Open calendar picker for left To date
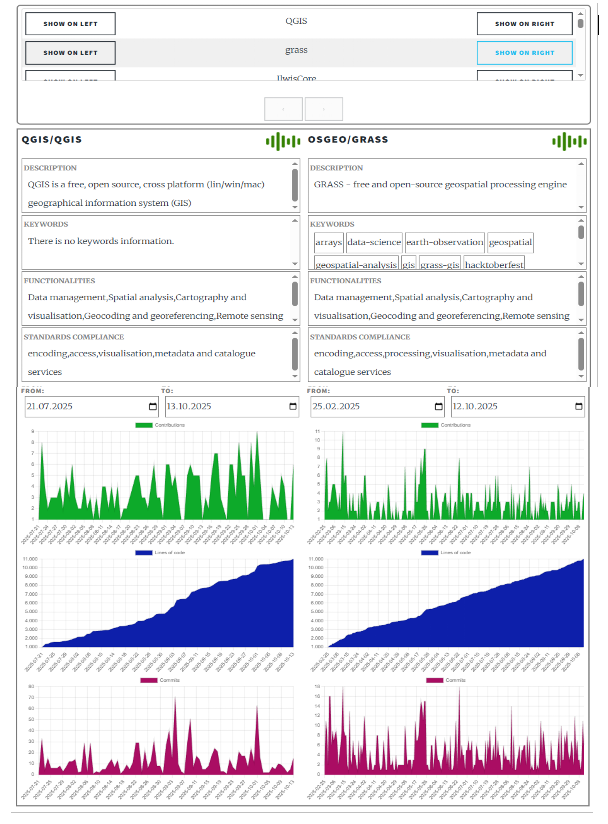 (293, 407)
